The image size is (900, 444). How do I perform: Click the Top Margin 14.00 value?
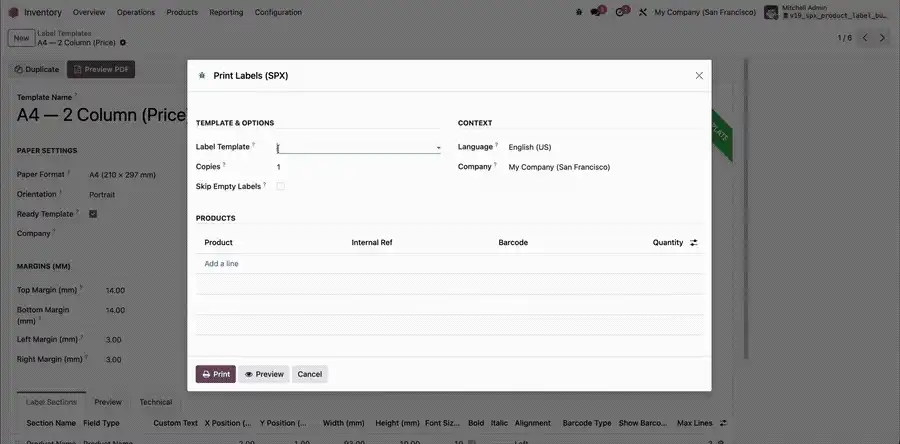click(115, 291)
